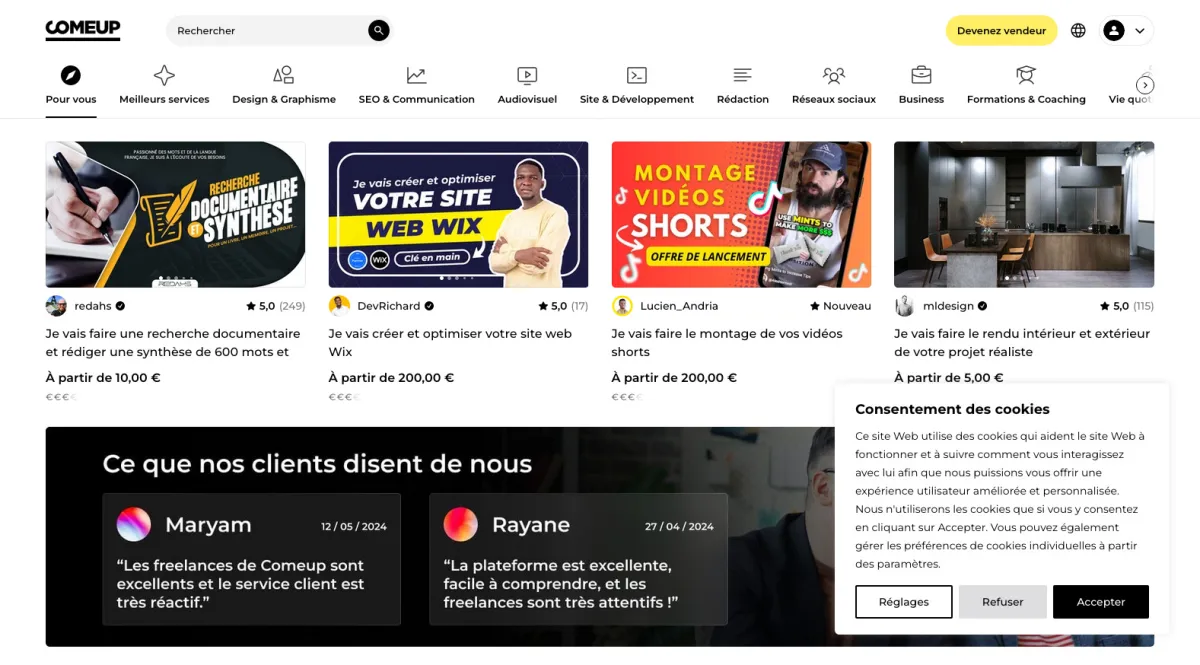The image size is (1200, 665).
Task: Click the mldesign seller avatar
Action: pos(905,306)
